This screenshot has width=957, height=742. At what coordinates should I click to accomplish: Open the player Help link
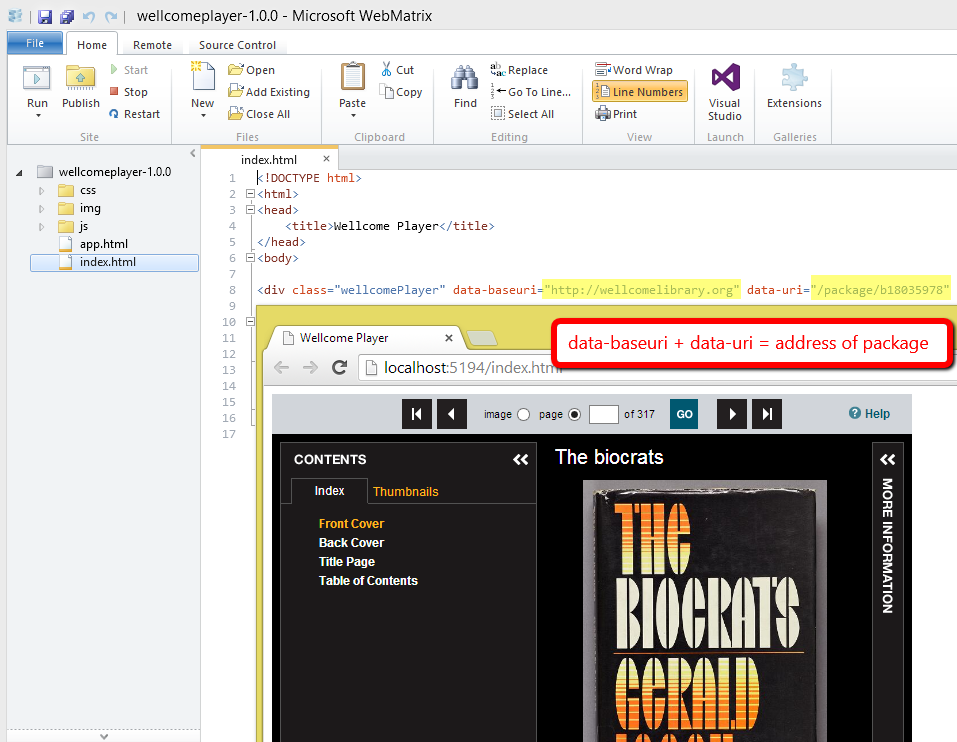tap(869, 414)
